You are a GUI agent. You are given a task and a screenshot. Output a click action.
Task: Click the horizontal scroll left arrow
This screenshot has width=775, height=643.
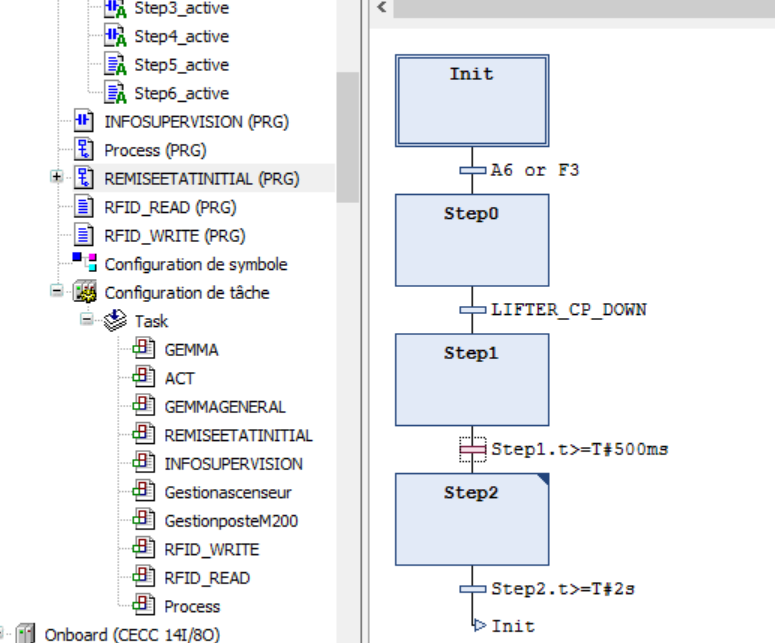(x=381, y=8)
